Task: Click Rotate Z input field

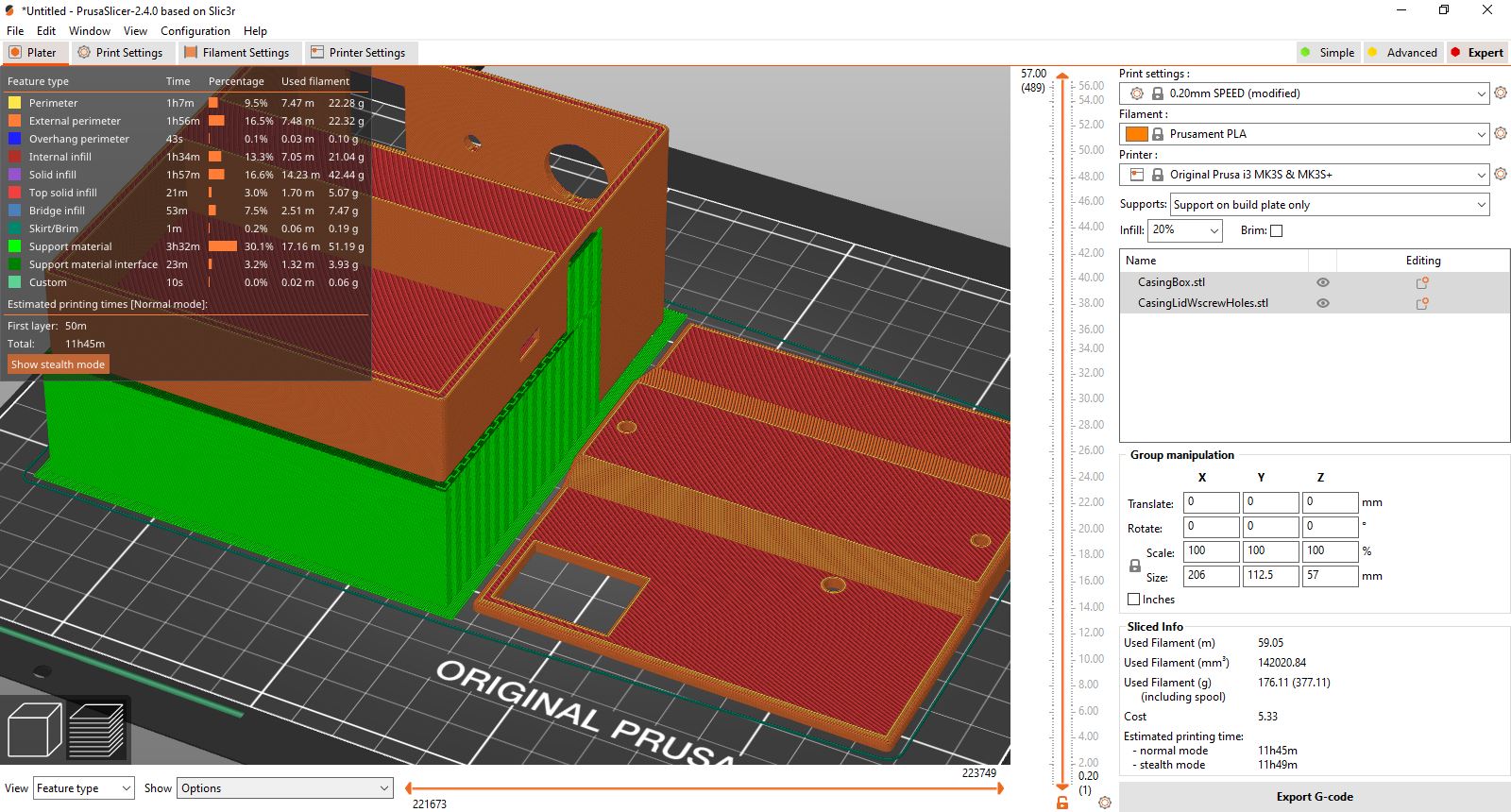Action: [1330, 527]
